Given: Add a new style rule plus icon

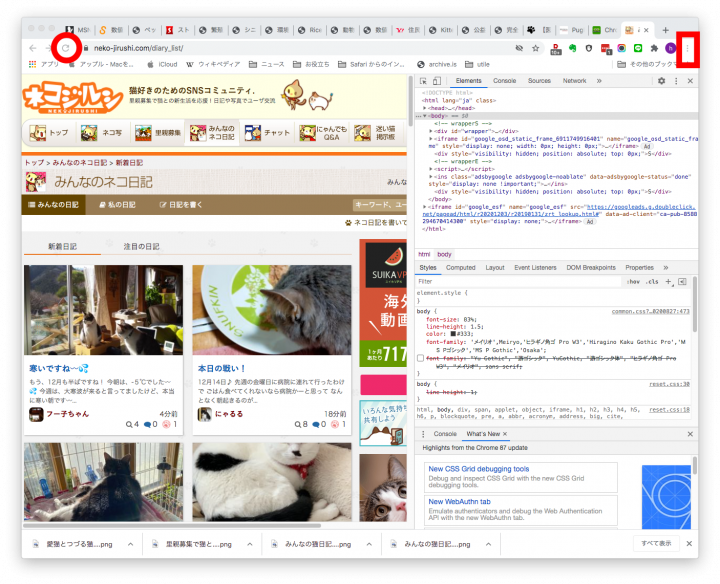Looking at the screenshot, I should tap(669, 281).
